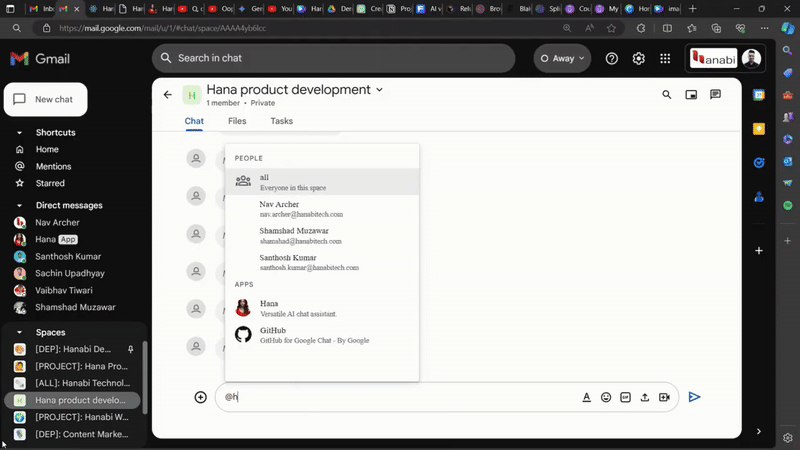Click the Gmail logo
This screenshot has height=450, width=800.
click(x=40, y=59)
